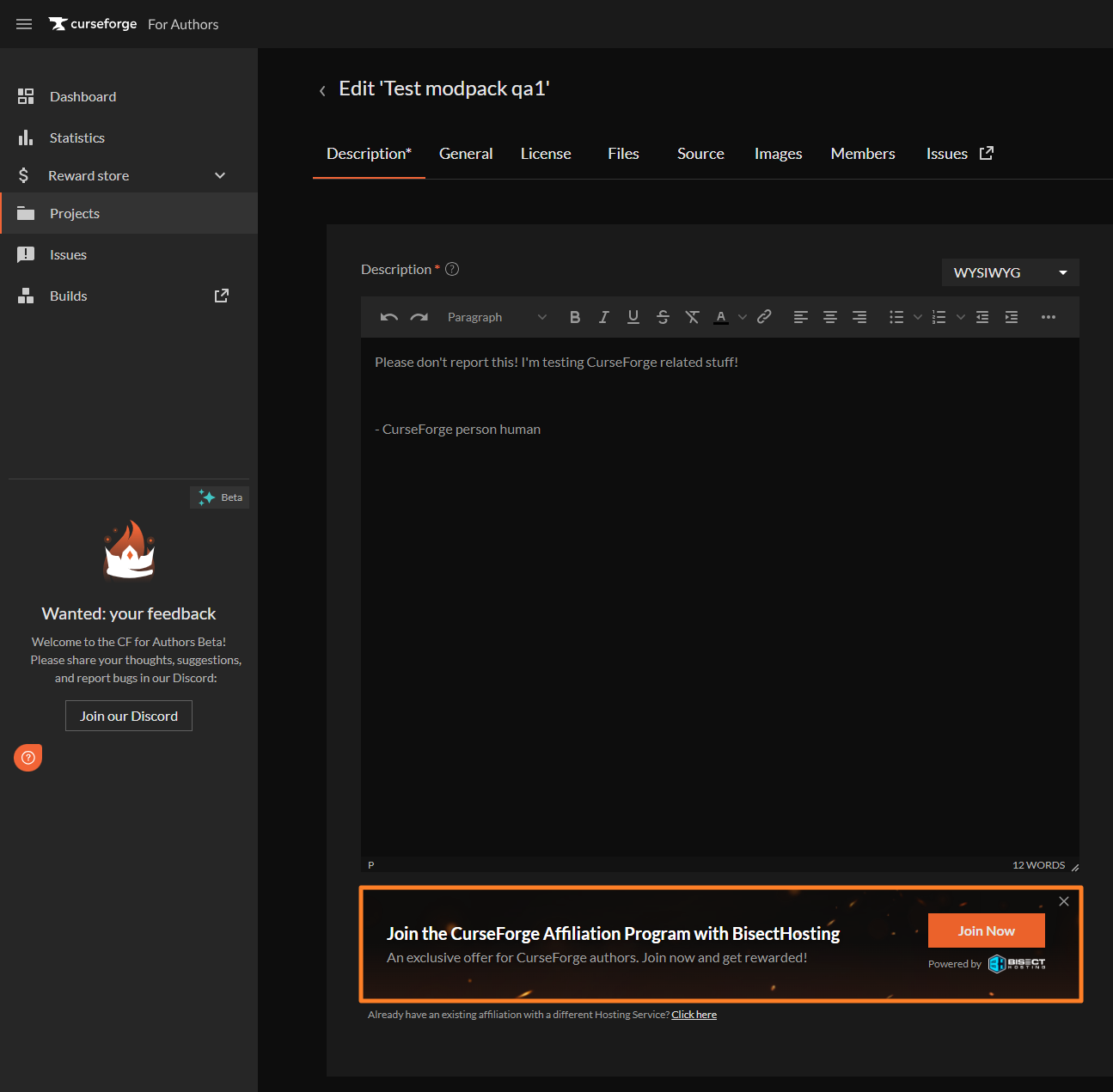This screenshot has height=1092, width=1113.
Task: Click the BisectHosting logo
Action: [x=1017, y=963]
